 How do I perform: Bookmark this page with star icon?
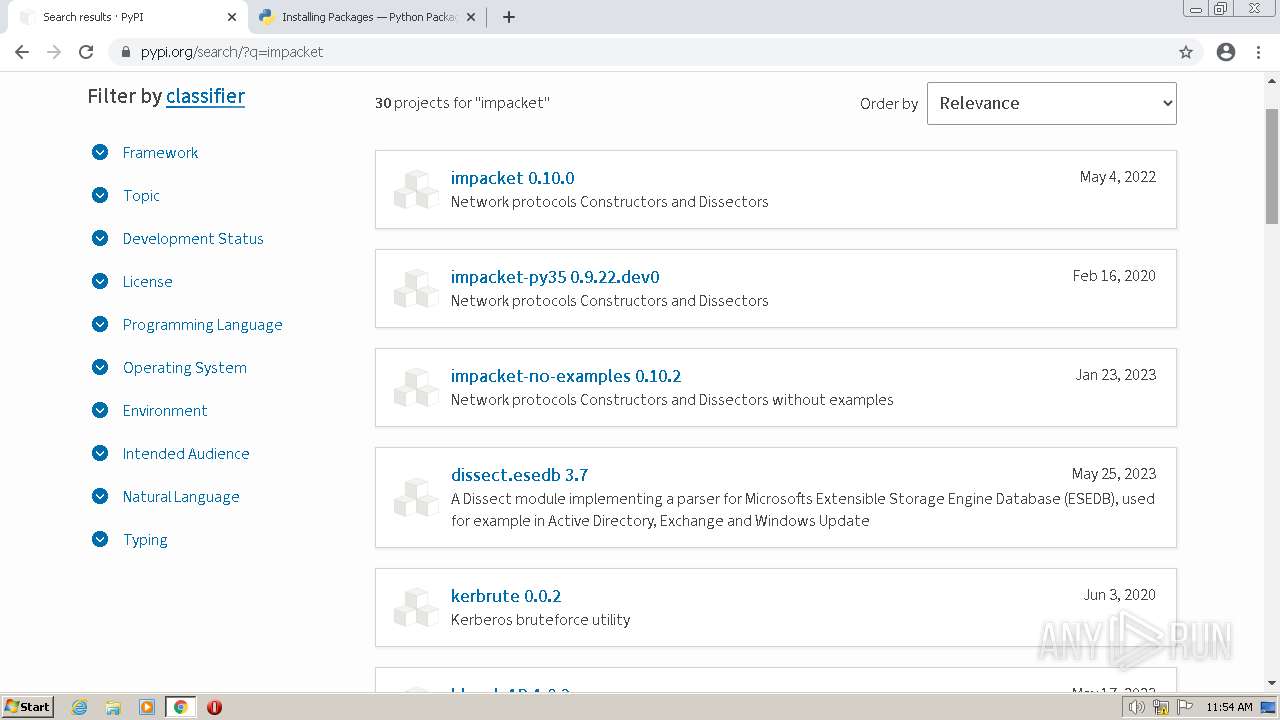[x=1186, y=52]
